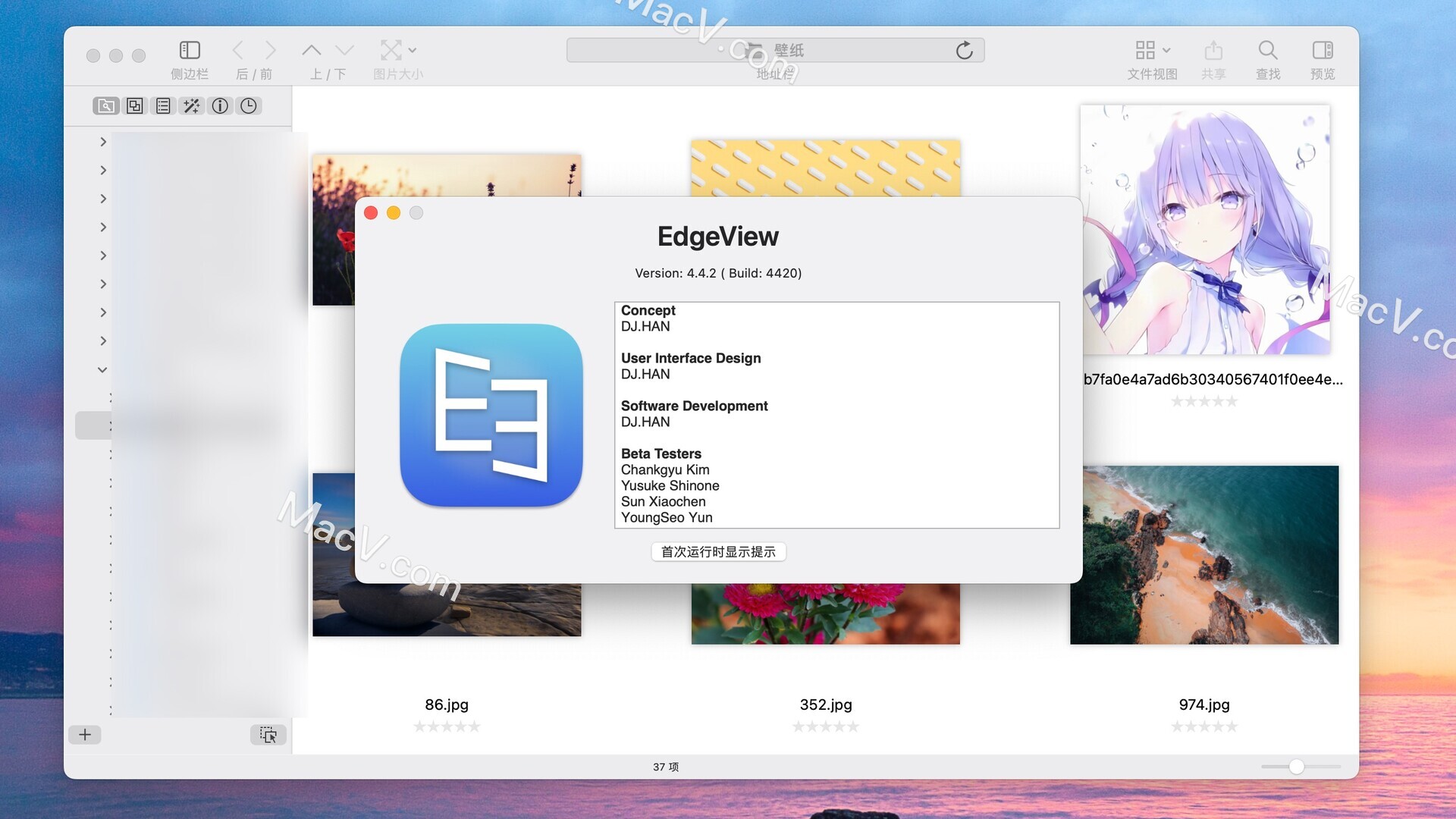Click the up arrow (上) toolbar icon
The image size is (1456, 819).
tap(311, 50)
